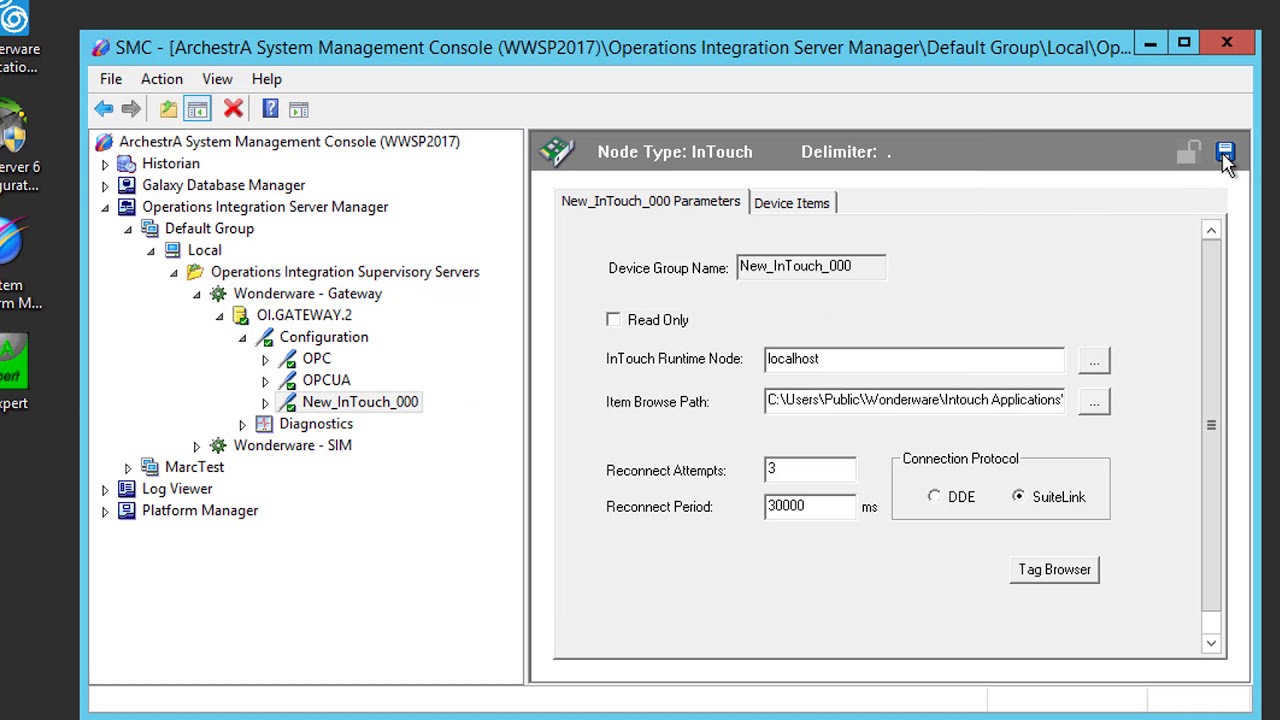Click the Item Browse Path field

click(x=914, y=401)
